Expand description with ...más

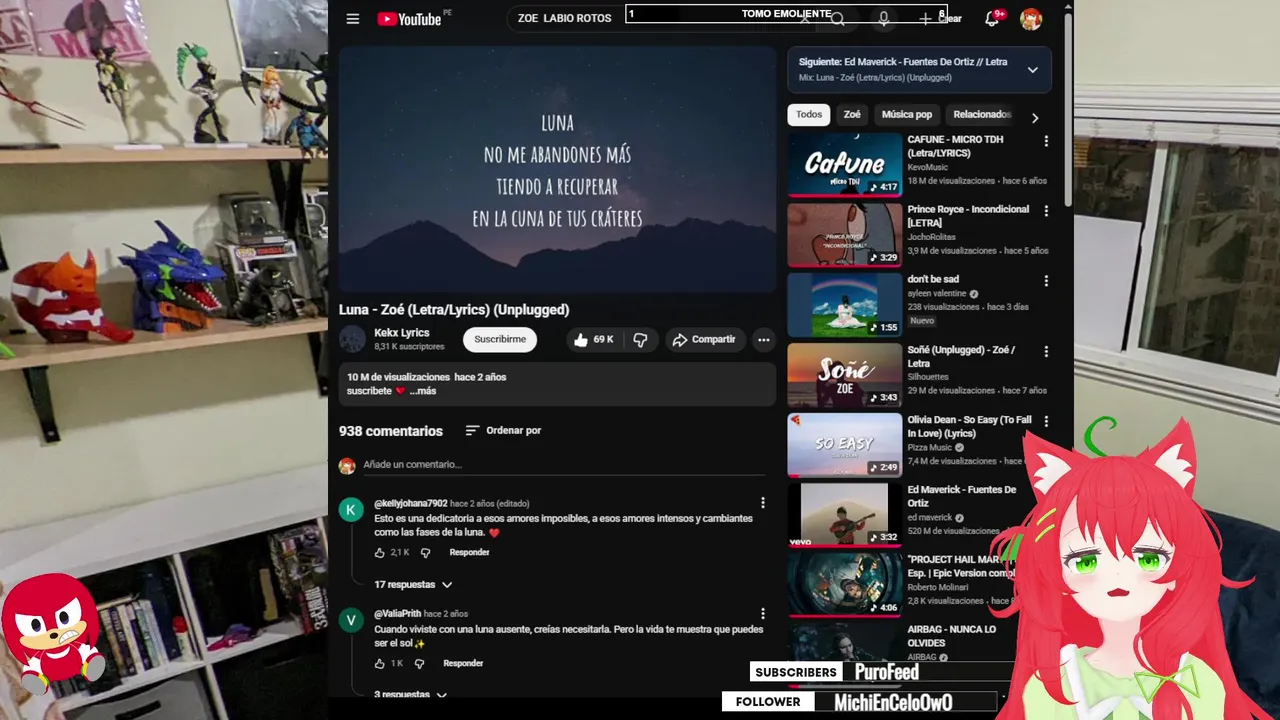click(422, 391)
